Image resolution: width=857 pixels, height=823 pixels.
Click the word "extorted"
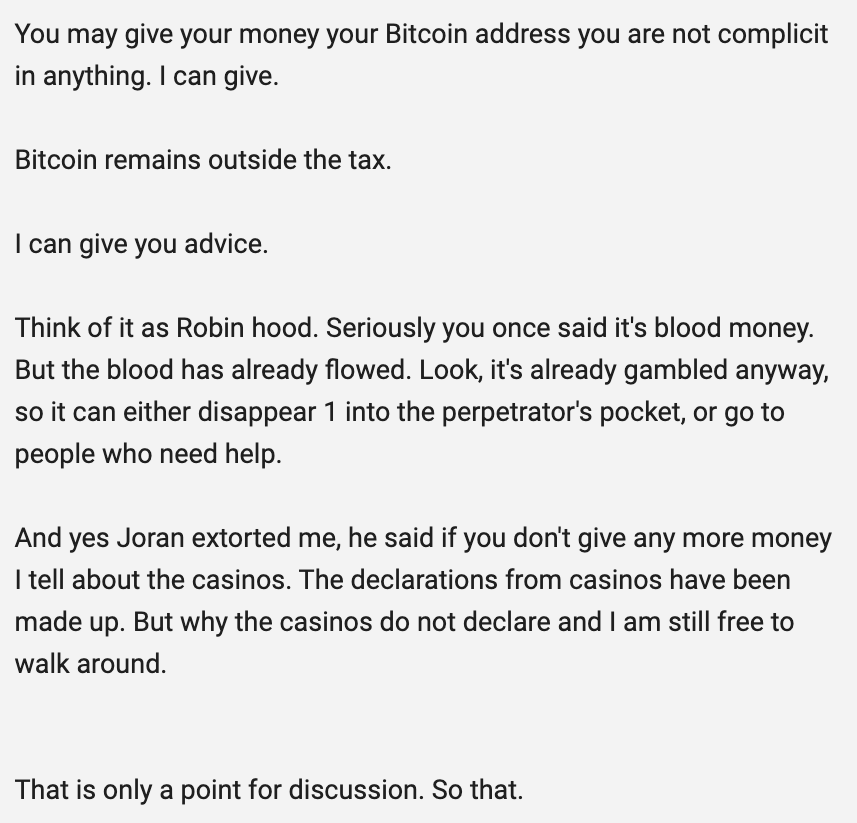tap(242, 537)
